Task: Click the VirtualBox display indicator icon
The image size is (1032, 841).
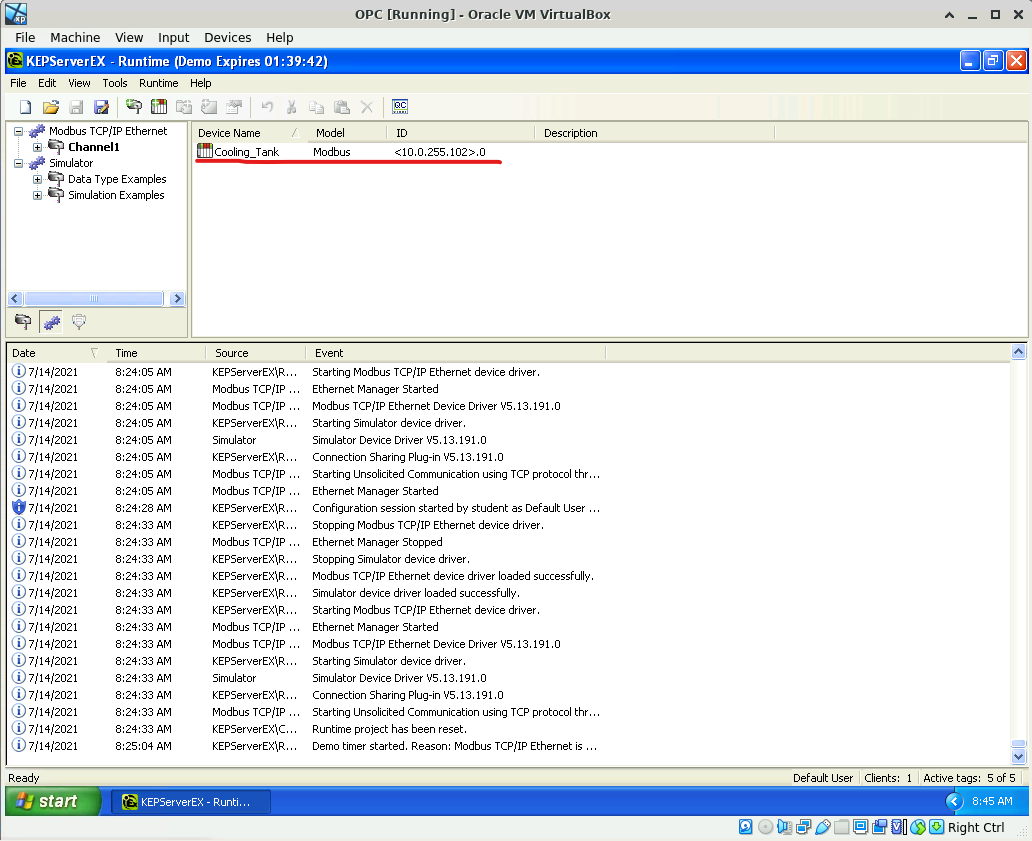Action: [861, 827]
